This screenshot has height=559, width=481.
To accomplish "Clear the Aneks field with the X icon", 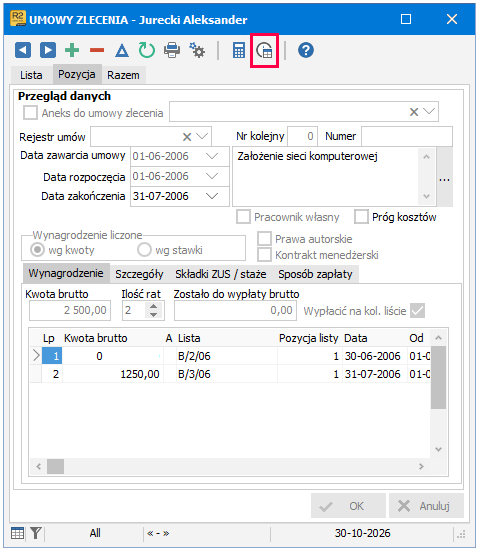I will pos(414,112).
